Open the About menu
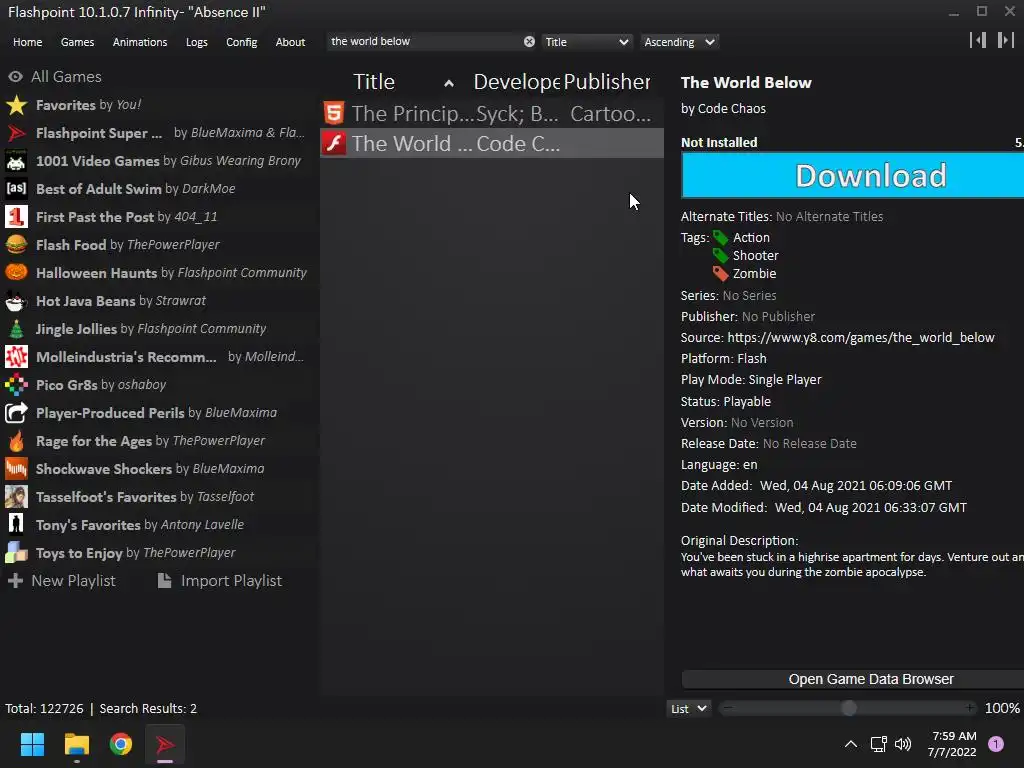Screen dimensions: 1024x768 tap(290, 42)
